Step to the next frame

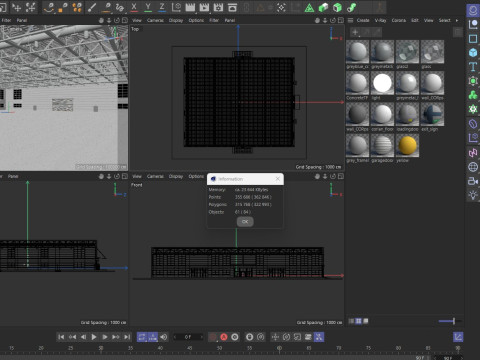[105, 337]
